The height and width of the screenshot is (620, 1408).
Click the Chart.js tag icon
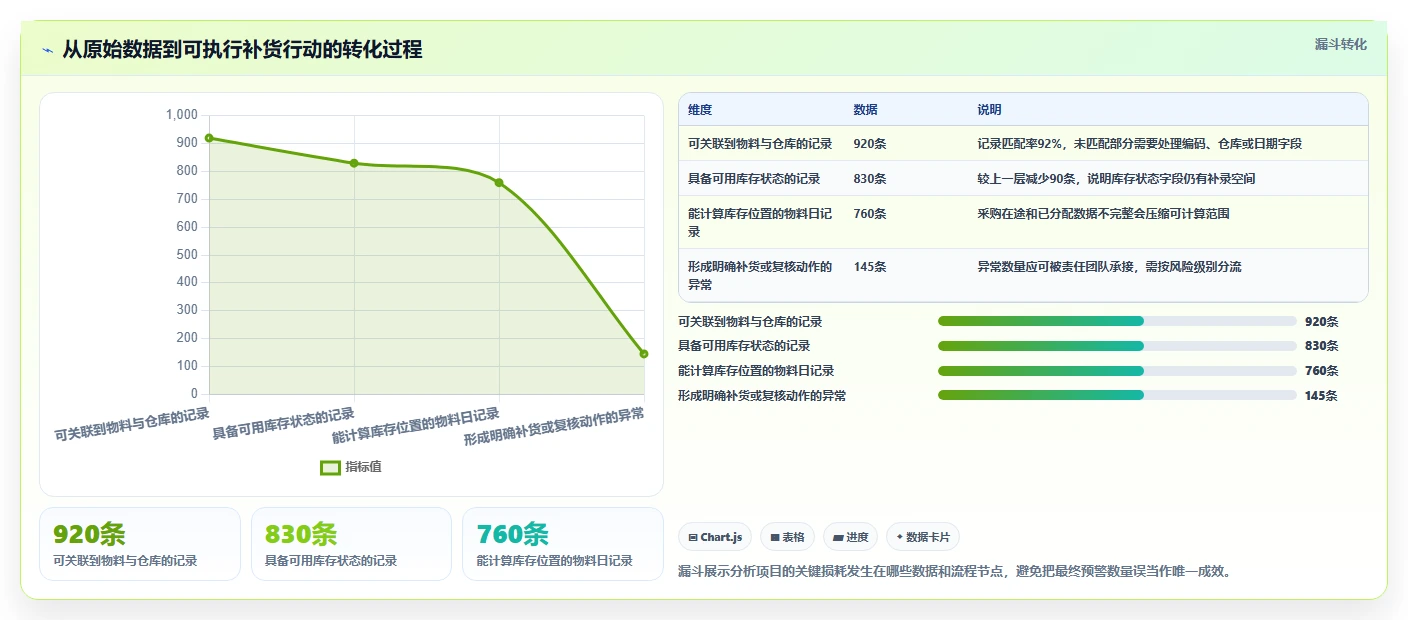click(692, 537)
